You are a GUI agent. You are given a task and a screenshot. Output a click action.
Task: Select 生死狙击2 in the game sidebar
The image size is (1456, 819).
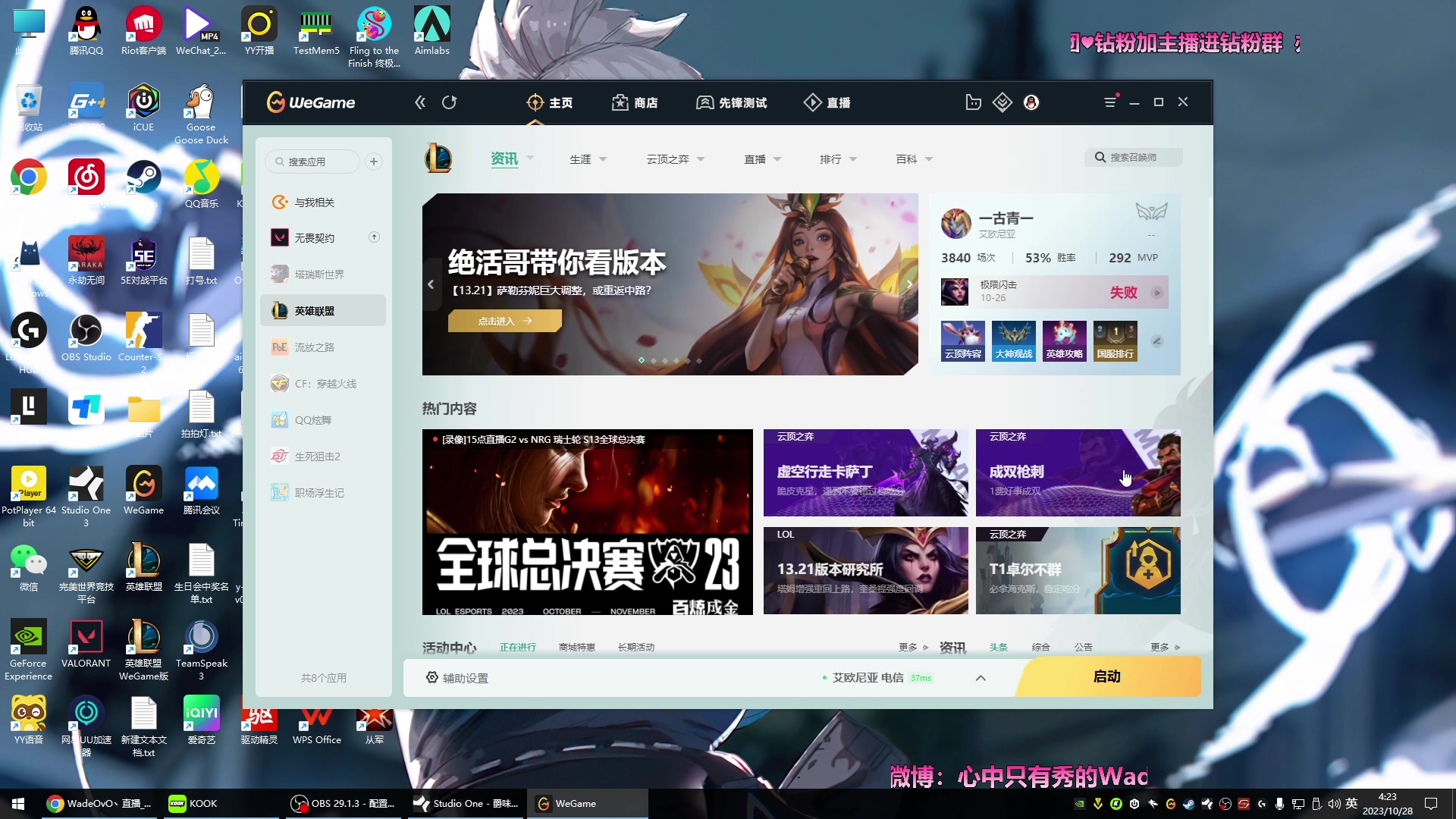[323, 456]
